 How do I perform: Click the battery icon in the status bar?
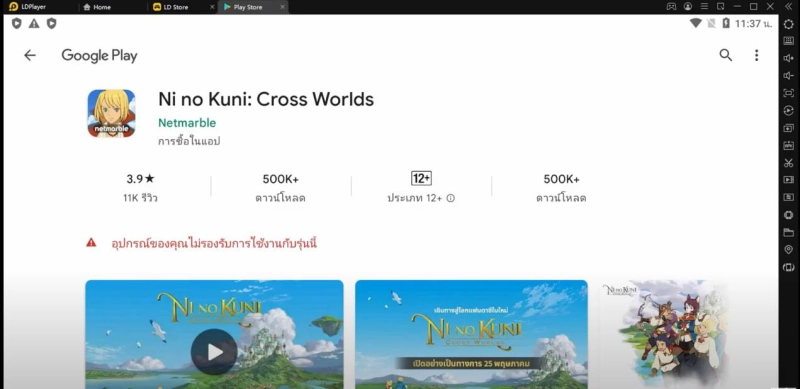tap(726, 23)
